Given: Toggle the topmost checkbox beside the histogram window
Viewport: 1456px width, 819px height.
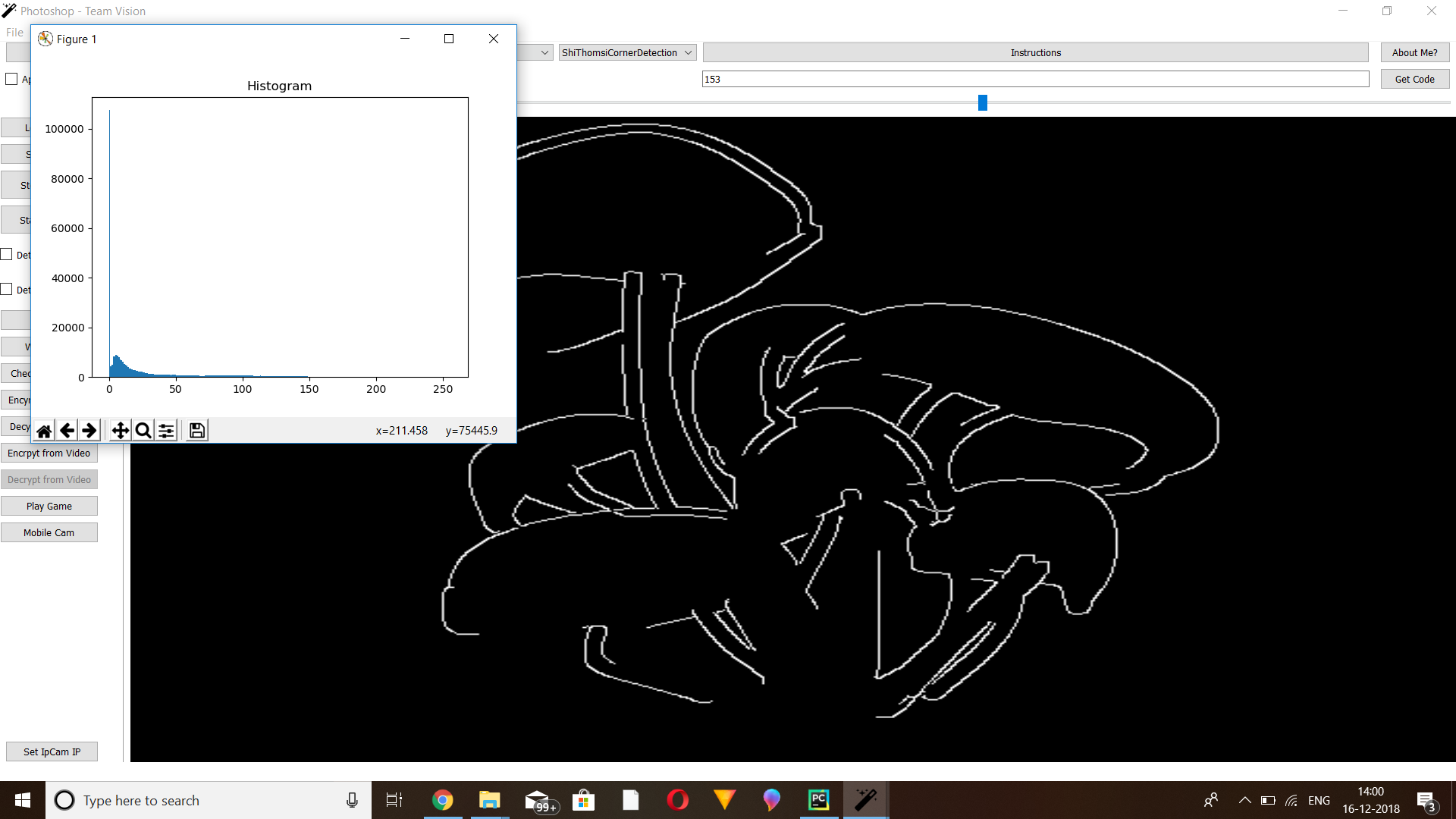Looking at the screenshot, I should (x=11, y=79).
